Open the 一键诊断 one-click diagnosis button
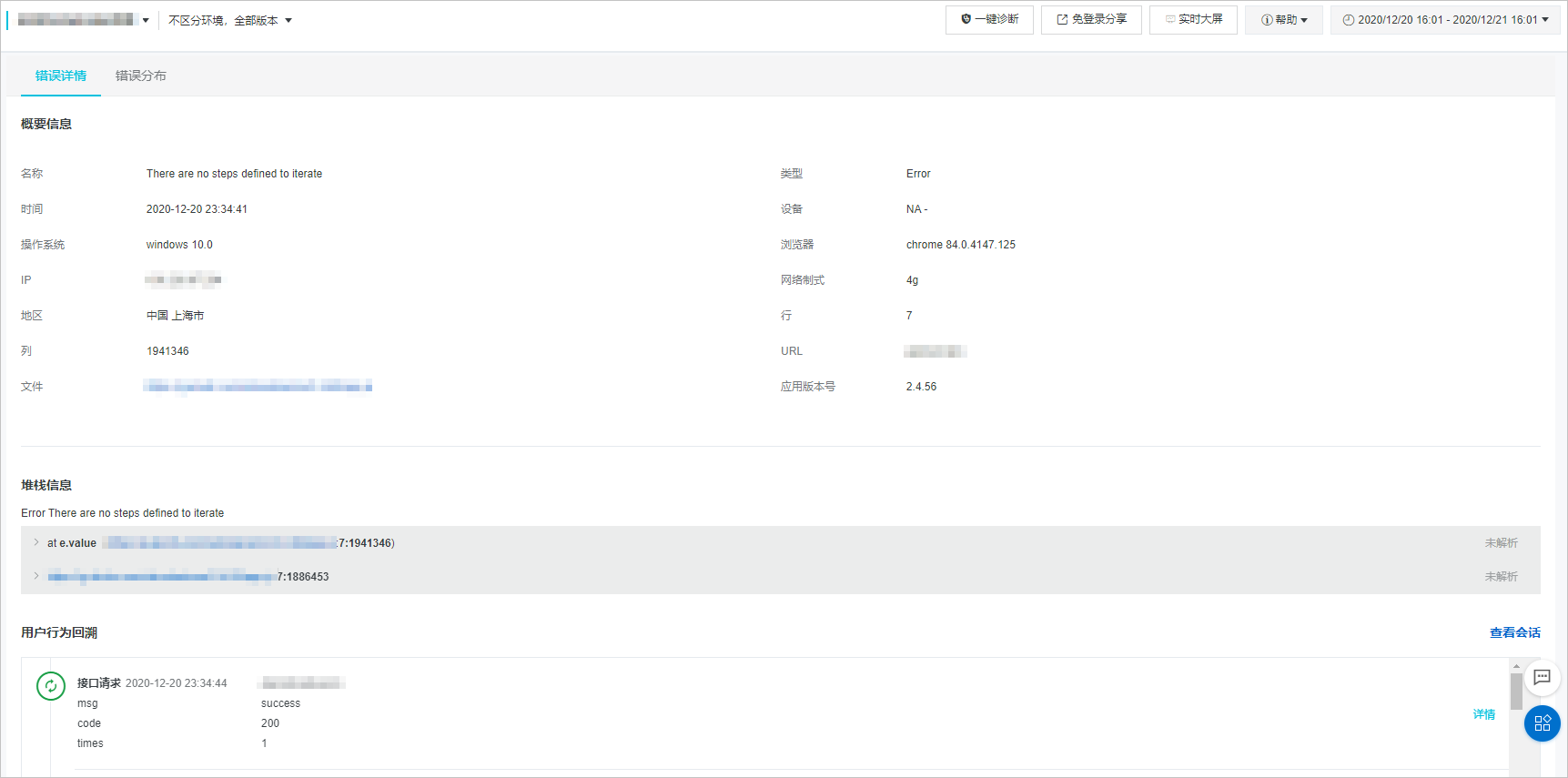 (989, 20)
